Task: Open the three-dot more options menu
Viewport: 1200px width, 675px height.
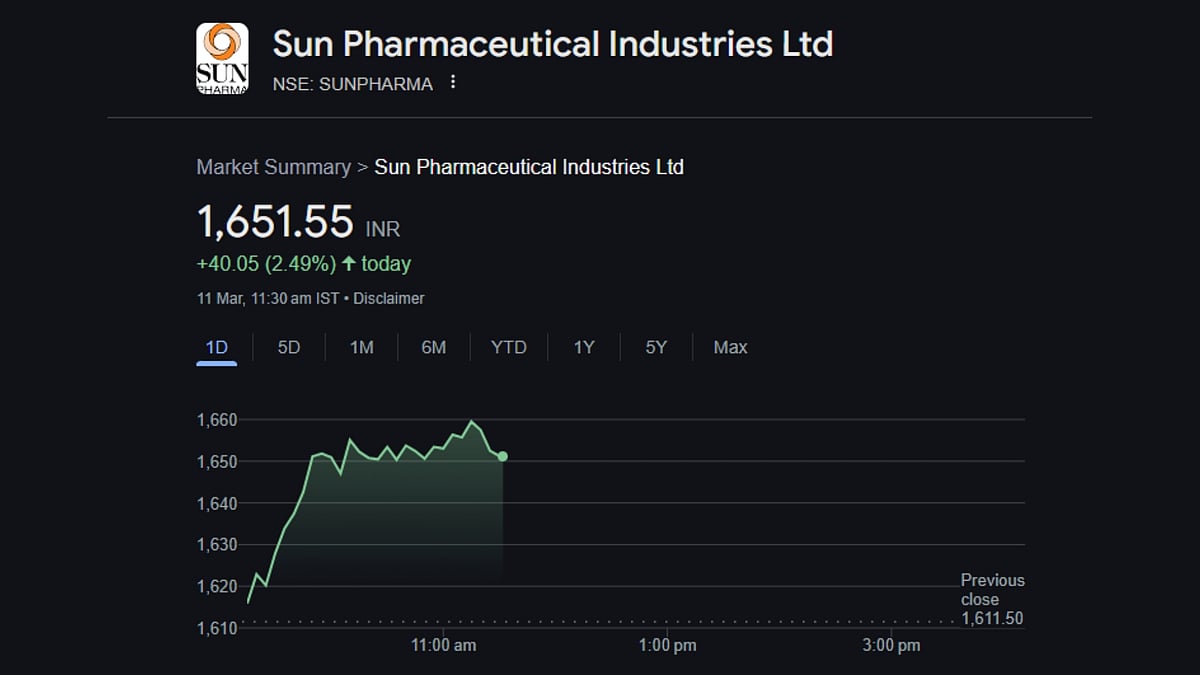Action: (x=453, y=83)
